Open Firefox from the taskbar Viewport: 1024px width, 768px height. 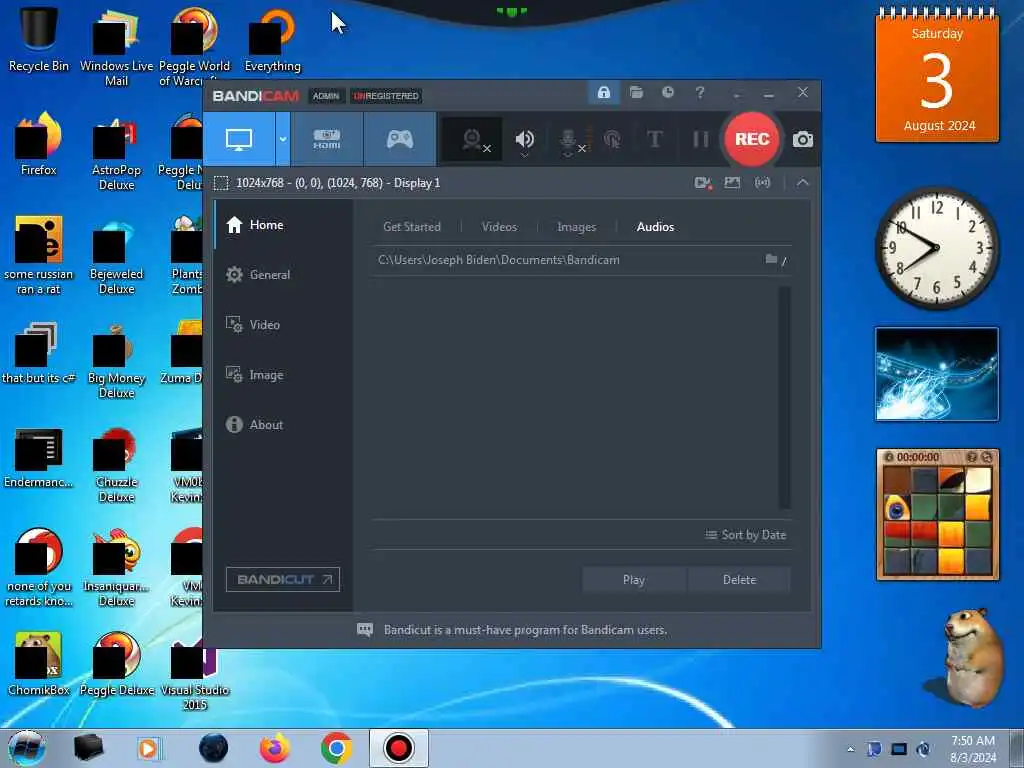(x=275, y=748)
